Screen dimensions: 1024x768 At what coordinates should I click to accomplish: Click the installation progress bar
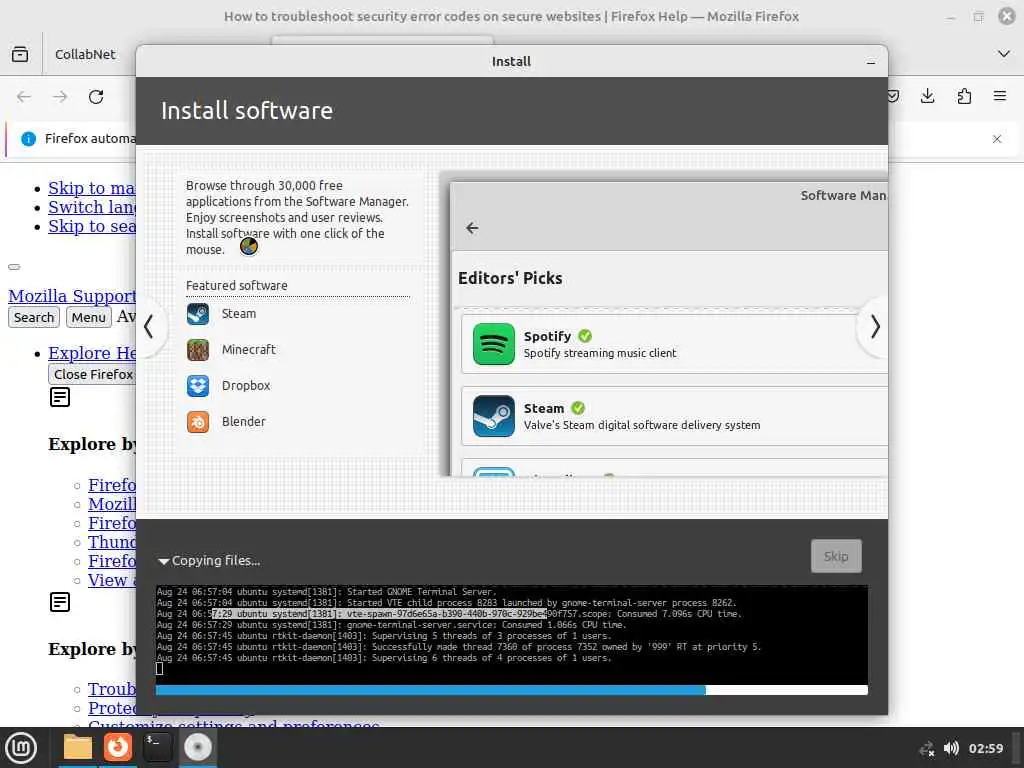511,690
